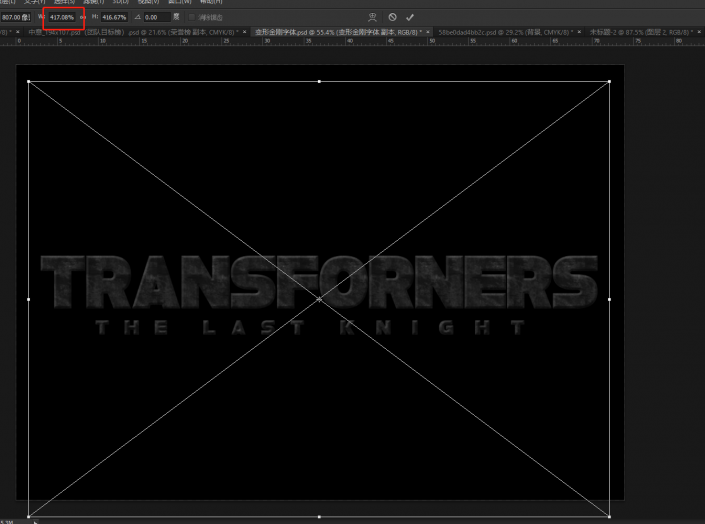The image size is (705, 524).
Task: Click the position field showing 807.00
Action: click(x=16, y=17)
